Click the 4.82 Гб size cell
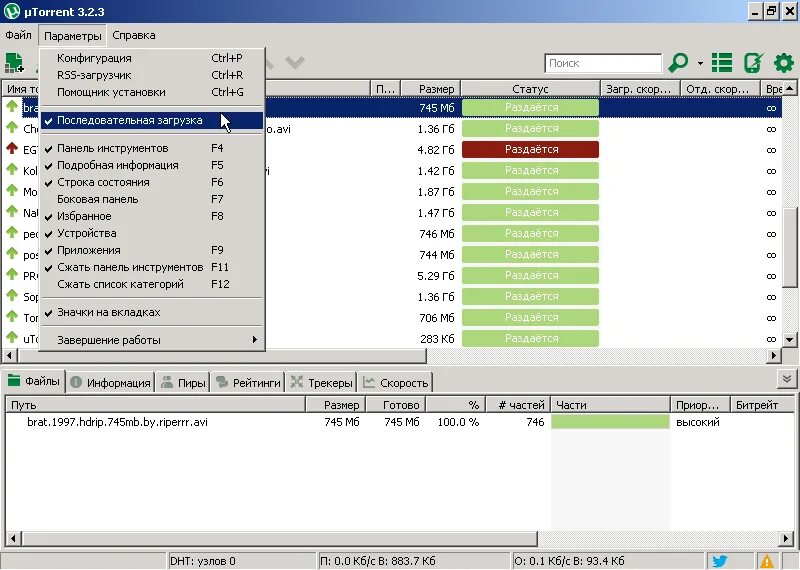800x570 pixels. click(x=435, y=150)
